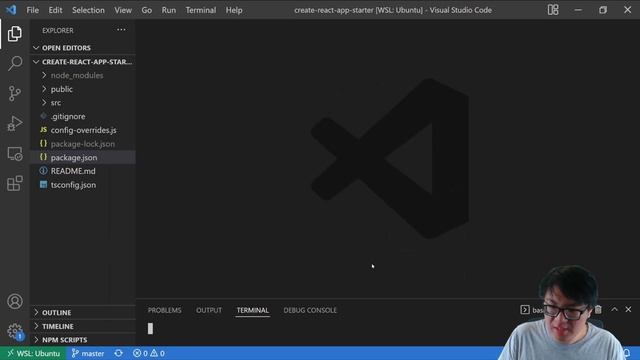Image resolution: width=640 pixels, height=360 pixels.
Task: Select the TERMINAL tab
Action: click(253, 310)
